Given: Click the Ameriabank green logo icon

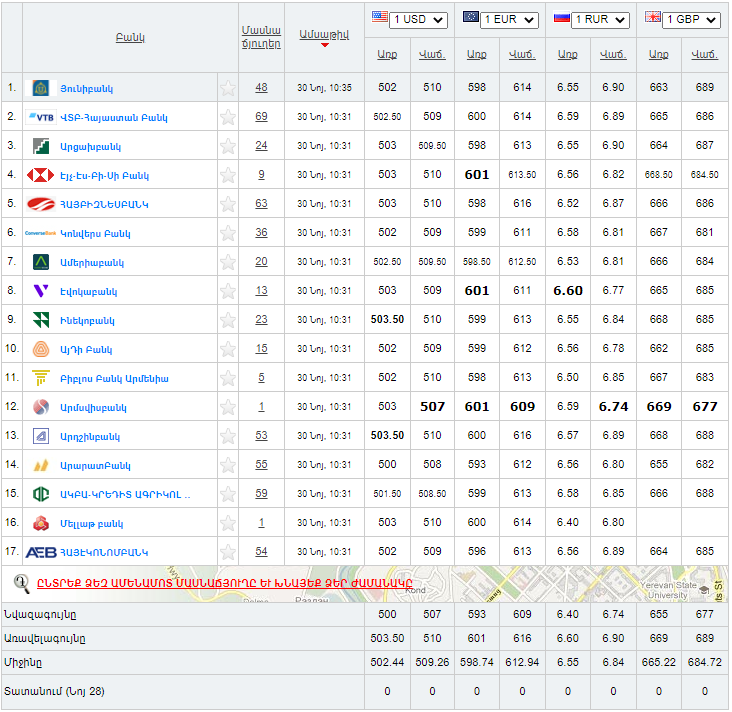Looking at the screenshot, I should 41,262.
